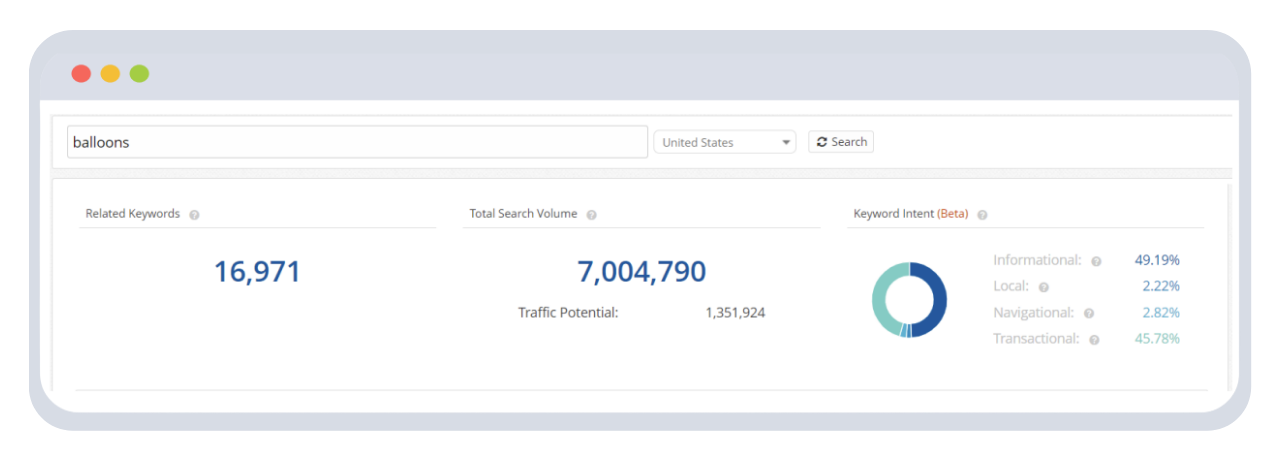The width and height of the screenshot is (1279, 461).
Task: Click help icon beside Navigational intent
Action: [1089, 313]
